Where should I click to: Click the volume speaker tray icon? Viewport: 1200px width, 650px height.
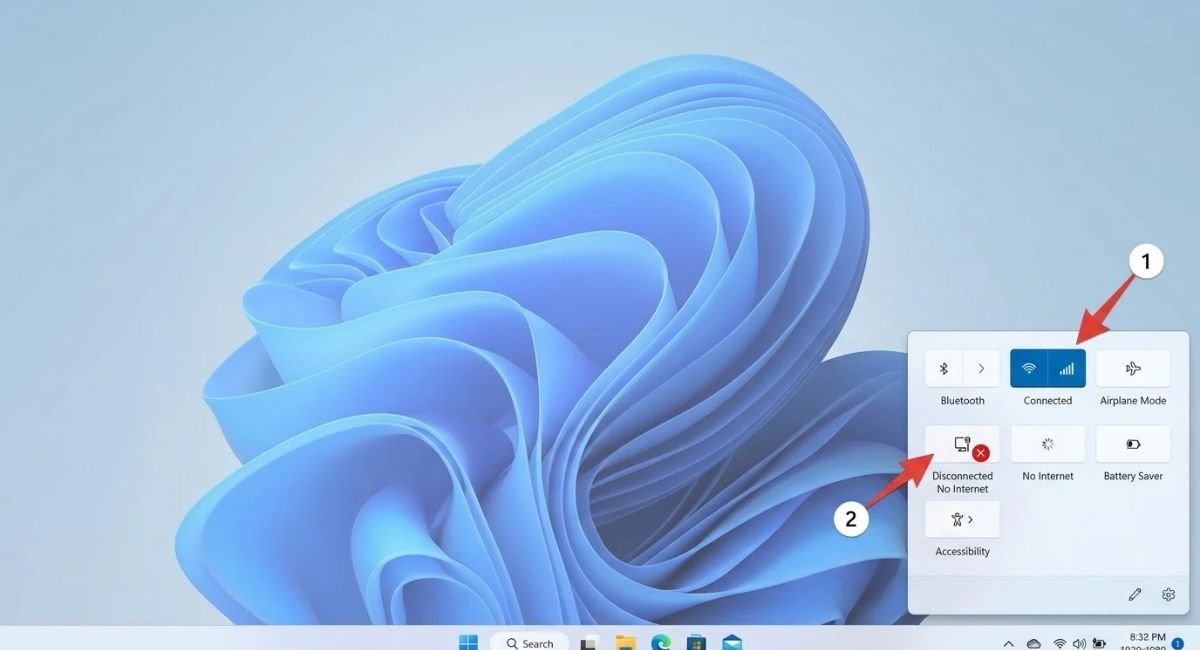tap(1080, 643)
